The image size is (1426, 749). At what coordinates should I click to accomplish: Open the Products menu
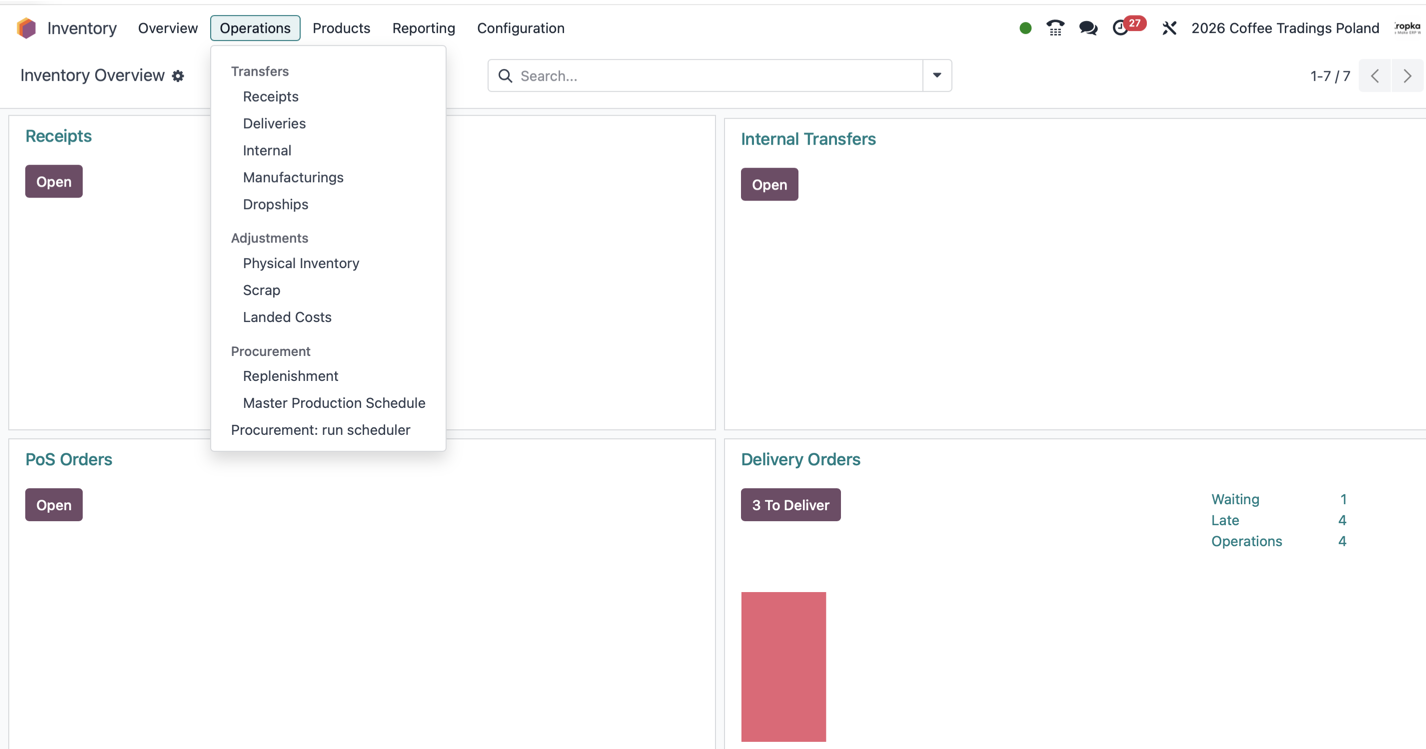(341, 28)
